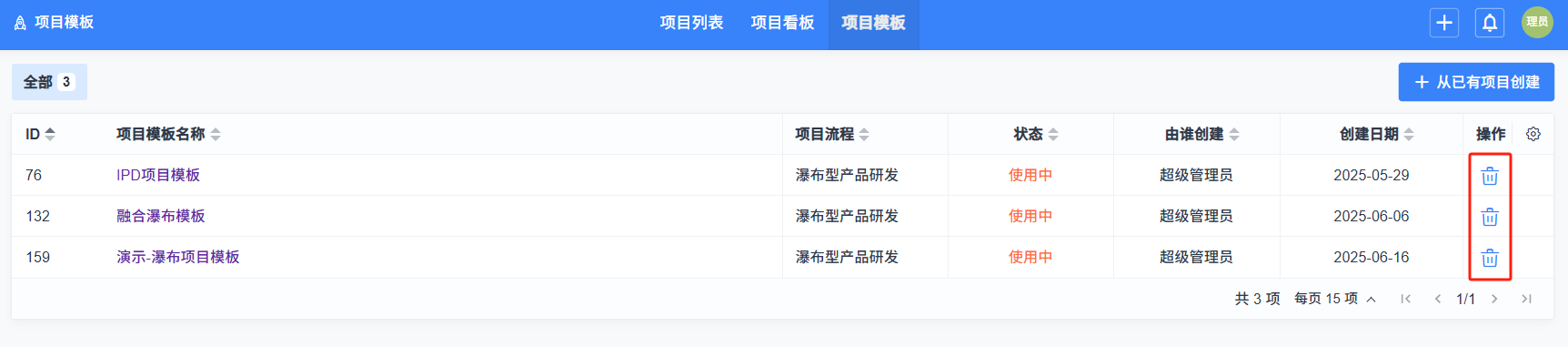The height and width of the screenshot is (347, 1568).
Task: Delete the IPD项目模板 row
Action: pyautogui.click(x=1489, y=176)
